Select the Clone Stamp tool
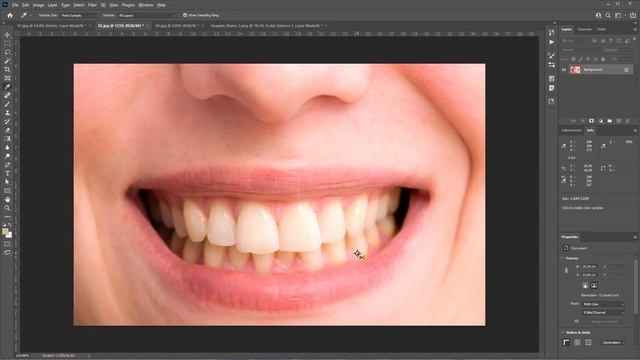This screenshot has width=640, height=360. [7, 113]
